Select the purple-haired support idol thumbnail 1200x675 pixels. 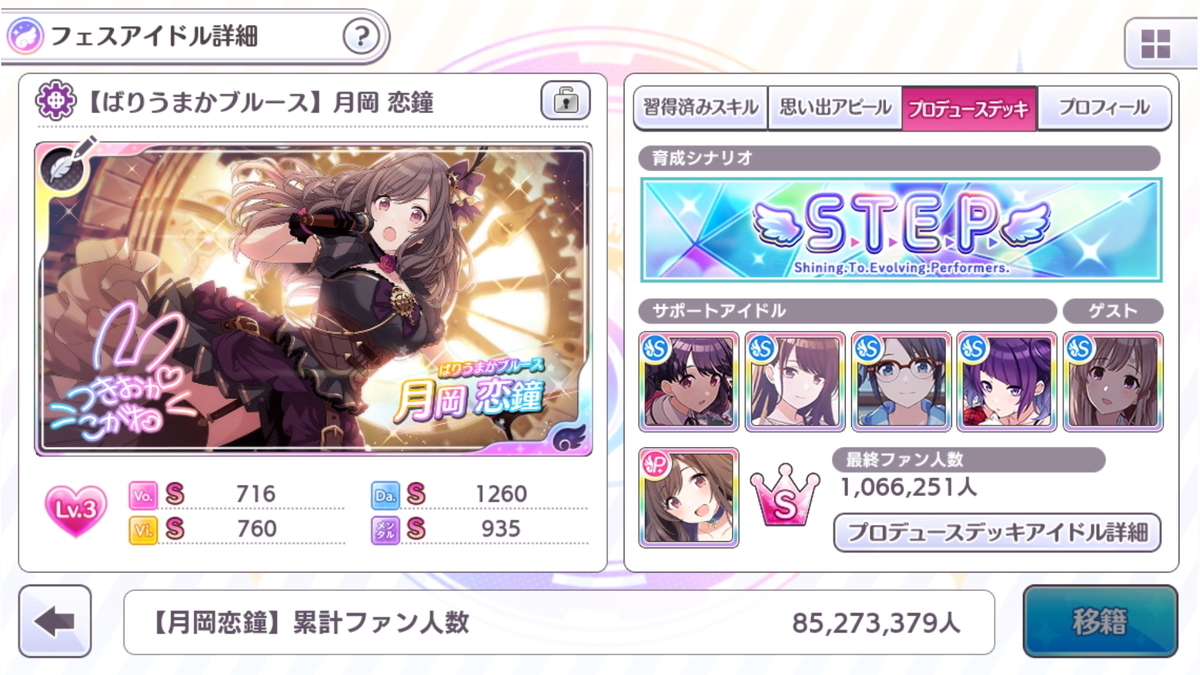(1007, 382)
